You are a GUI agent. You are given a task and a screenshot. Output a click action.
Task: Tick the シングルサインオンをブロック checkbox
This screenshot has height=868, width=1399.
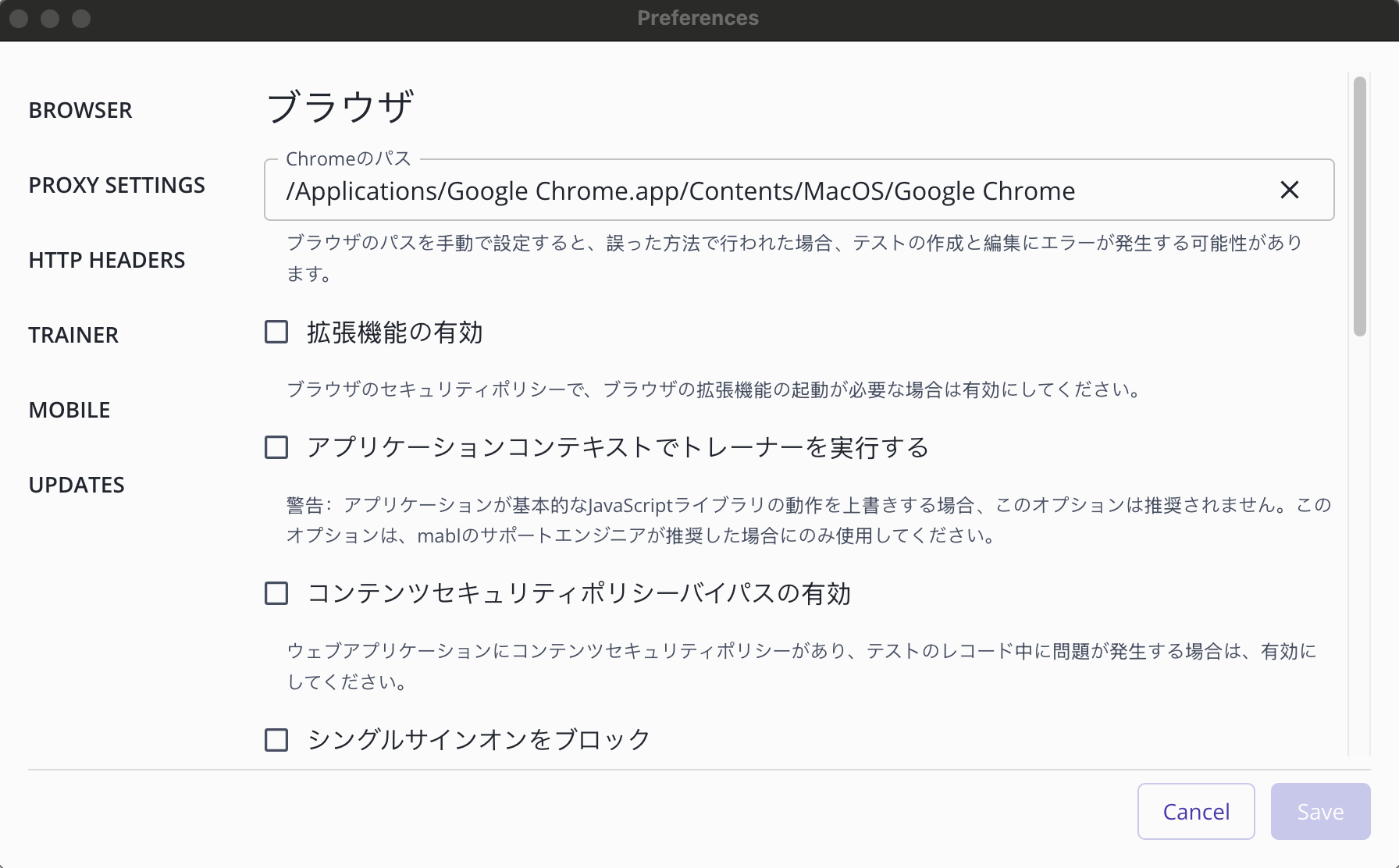[x=276, y=739]
